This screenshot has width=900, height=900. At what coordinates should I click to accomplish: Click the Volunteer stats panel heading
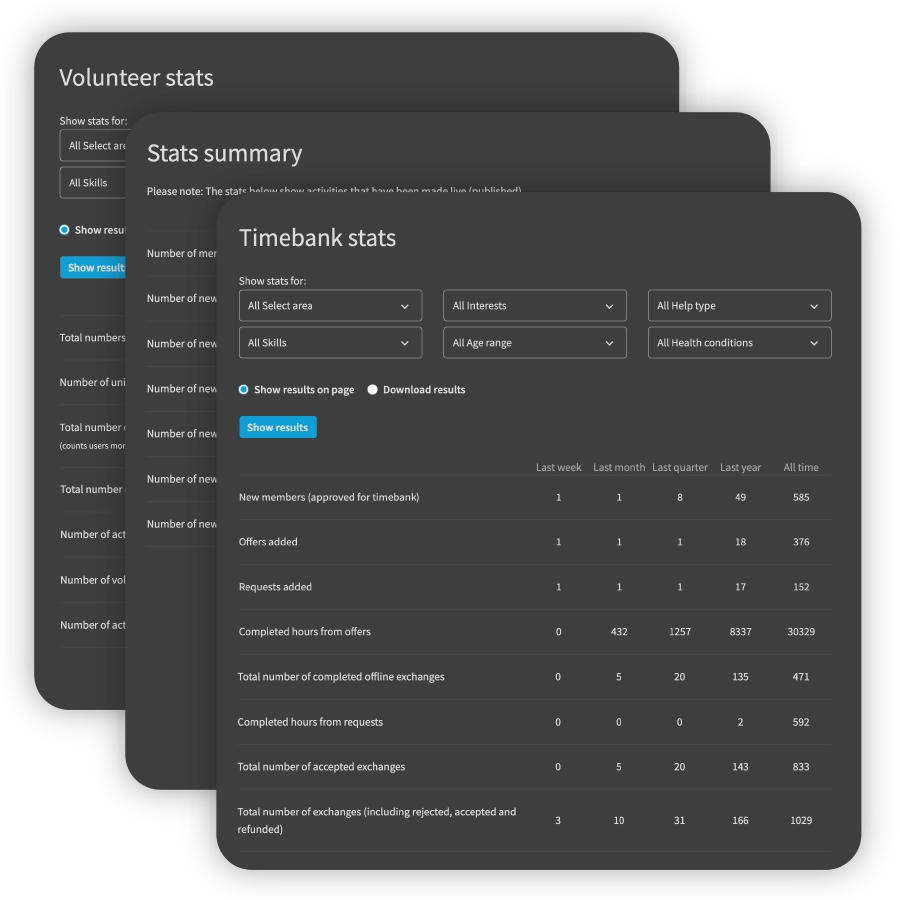tap(136, 78)
